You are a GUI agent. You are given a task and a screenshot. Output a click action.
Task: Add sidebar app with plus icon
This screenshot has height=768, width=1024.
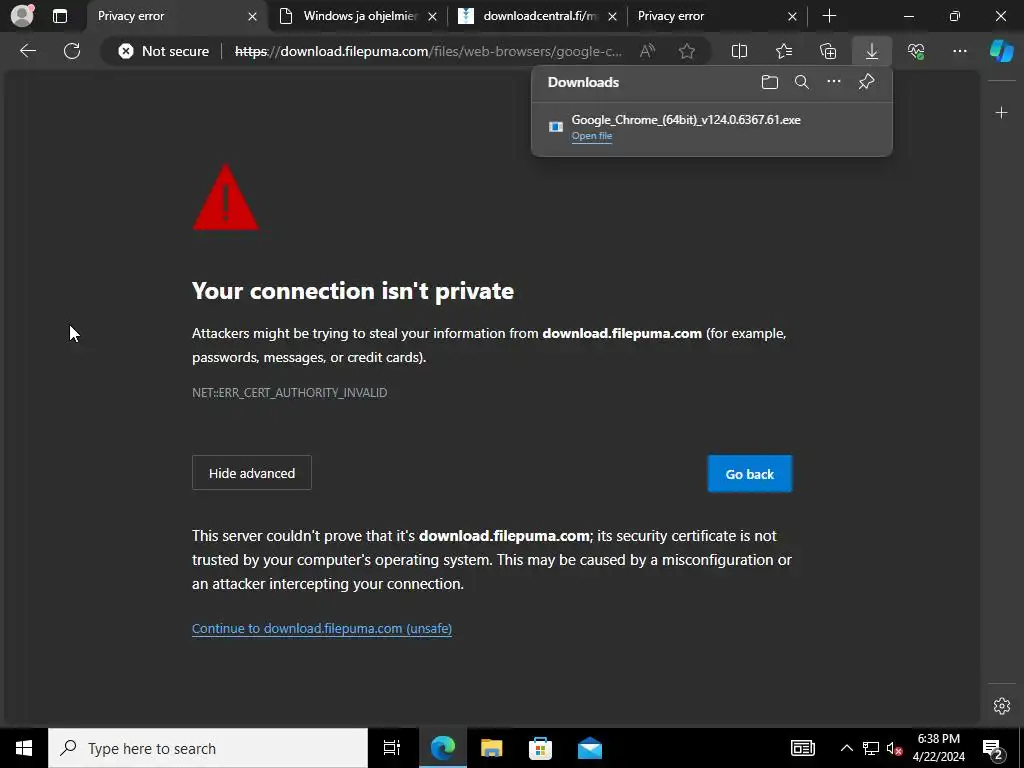tap(1002, 113)
